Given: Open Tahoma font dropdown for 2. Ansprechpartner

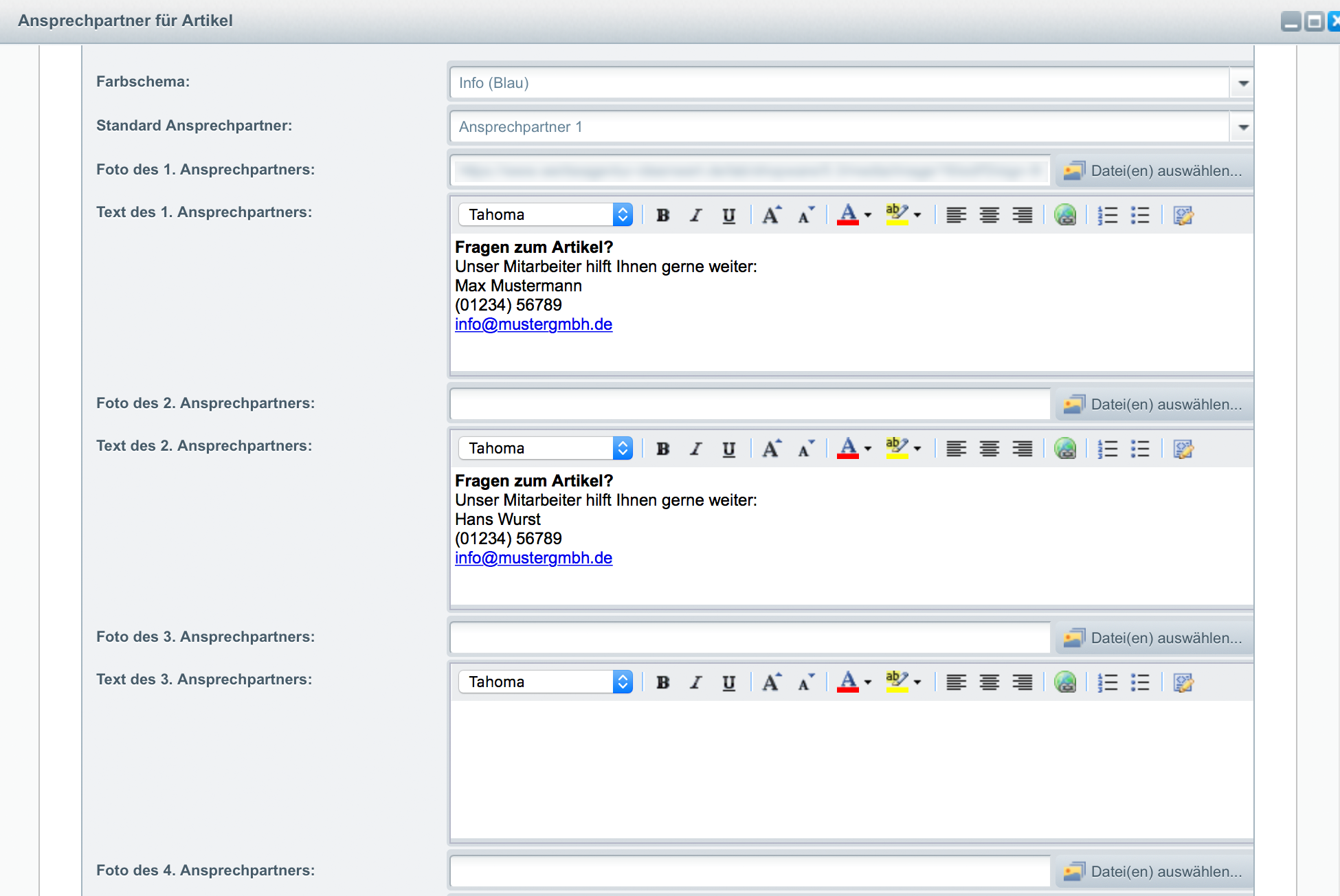Looking at the screenshot, I should [546, 448].
